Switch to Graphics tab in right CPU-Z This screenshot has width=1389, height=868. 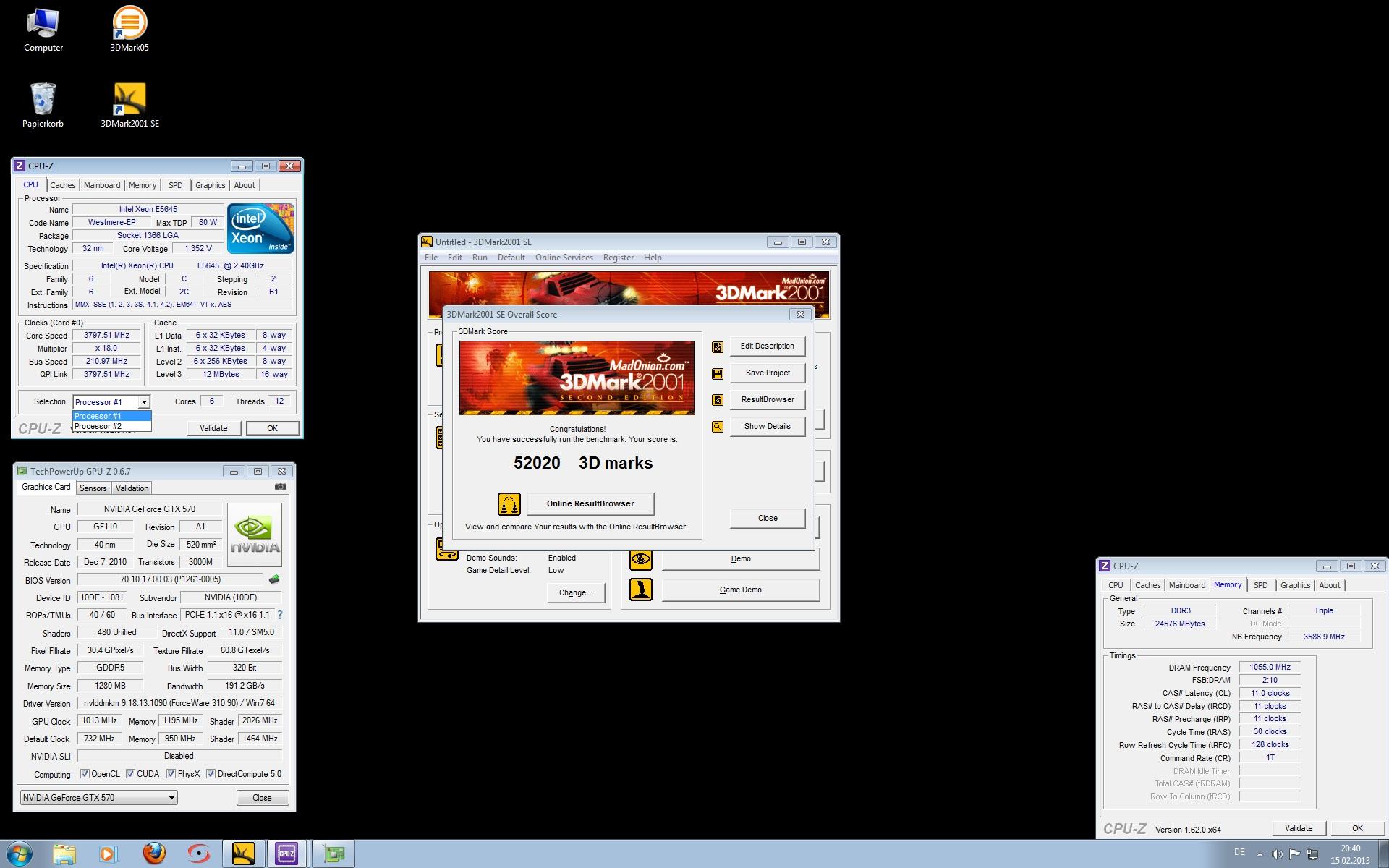(x=1295, y=585)
